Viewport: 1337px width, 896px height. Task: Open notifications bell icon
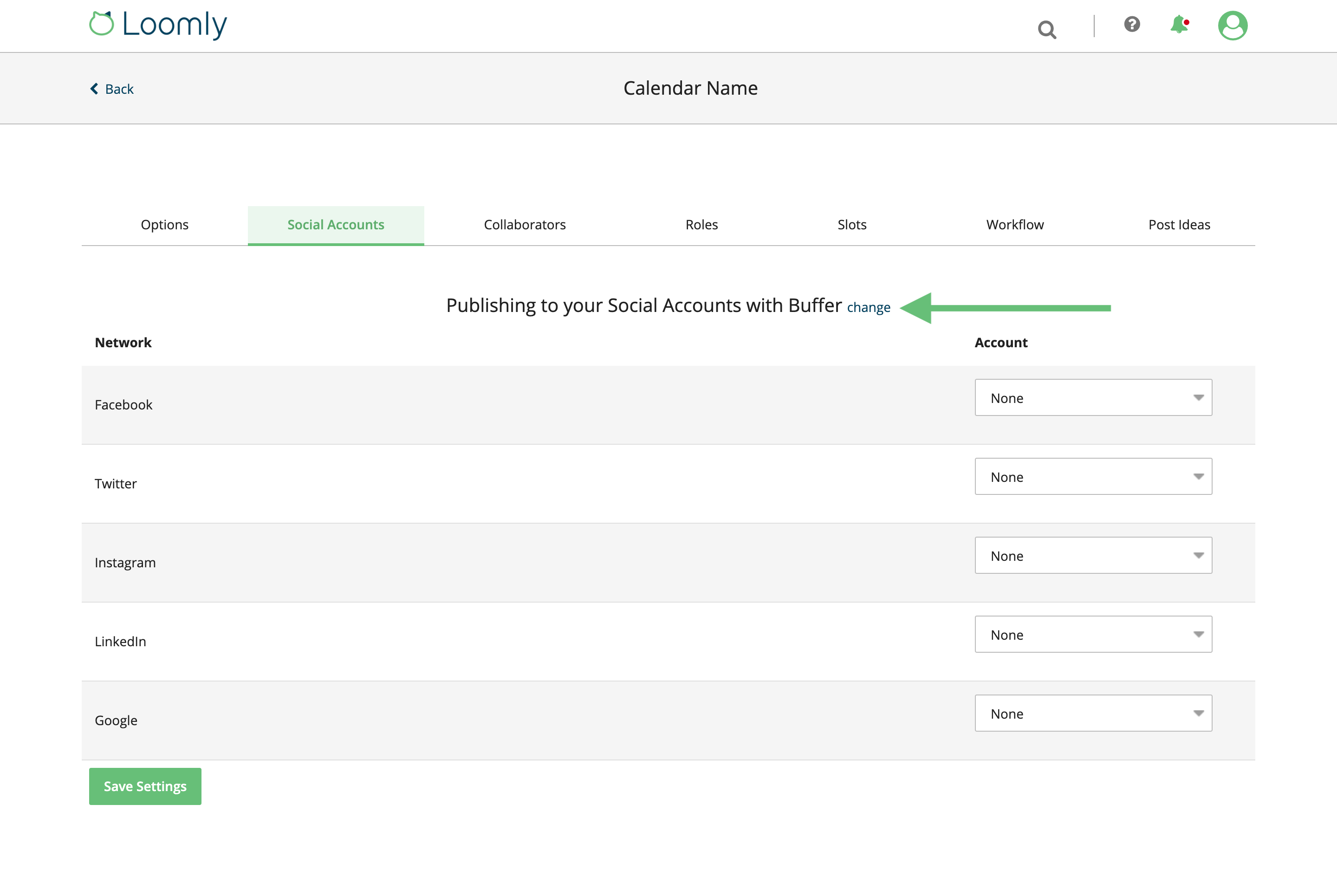pos(1179,25)
